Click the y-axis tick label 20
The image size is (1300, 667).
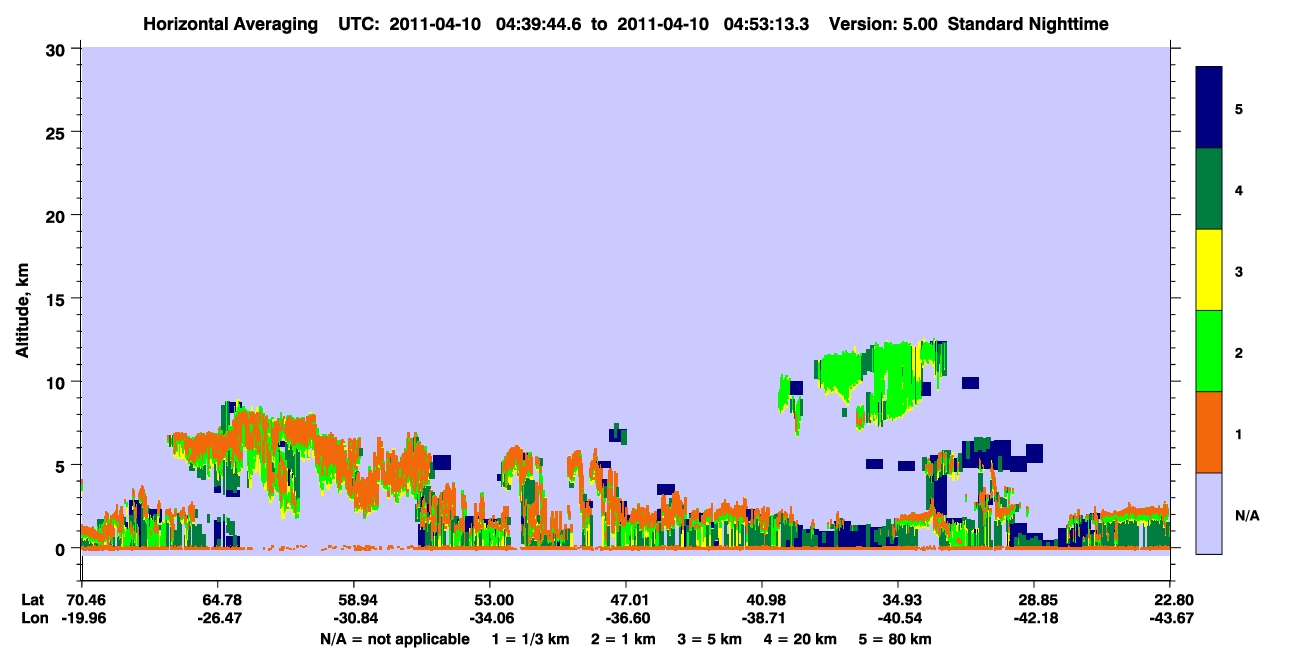57,215
